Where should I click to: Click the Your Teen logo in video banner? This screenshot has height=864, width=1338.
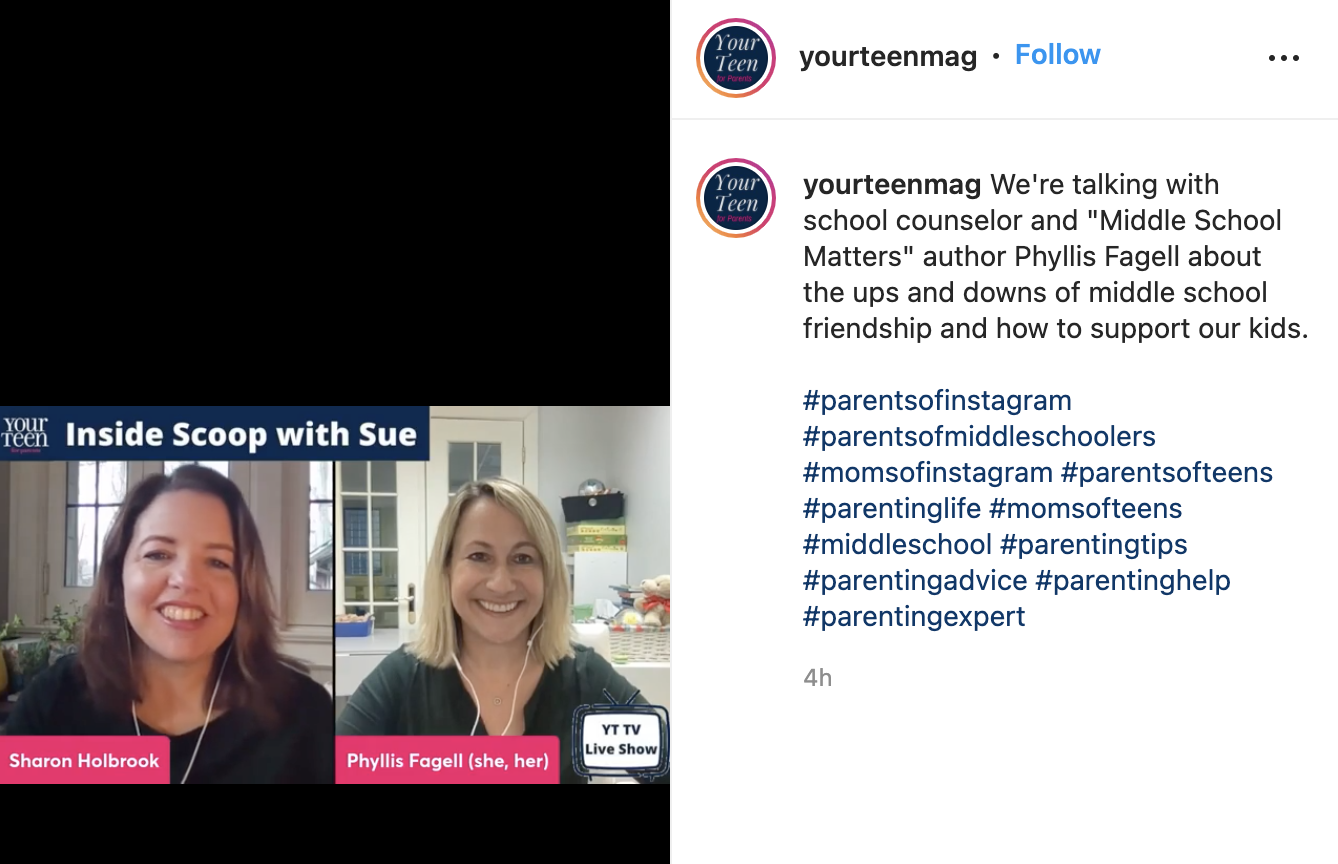(25, 434)
